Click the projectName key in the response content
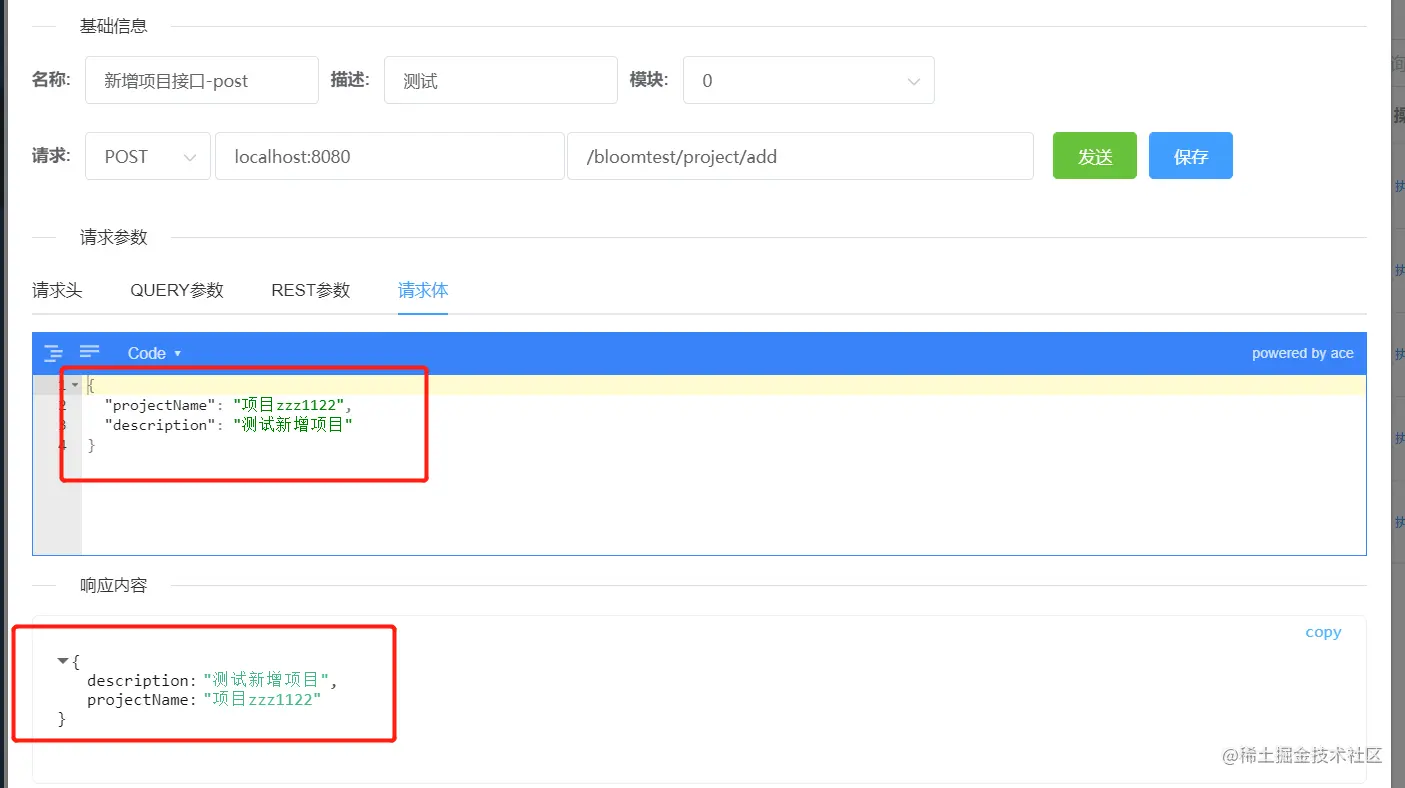This screenshot has height=788, width=1405. click(137, 700)
